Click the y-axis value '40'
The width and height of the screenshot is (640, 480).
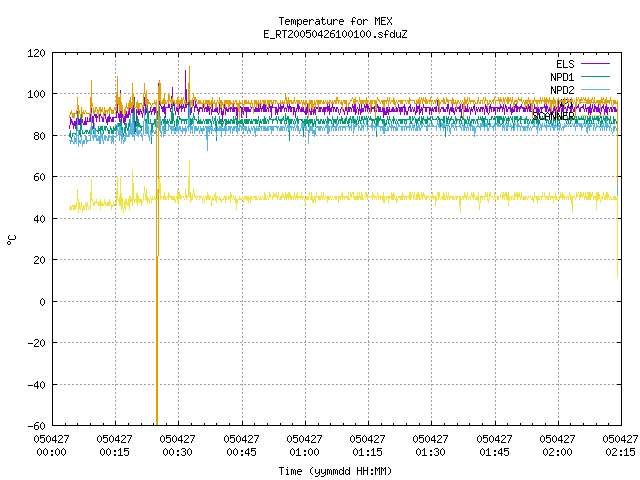pos(39,219)
